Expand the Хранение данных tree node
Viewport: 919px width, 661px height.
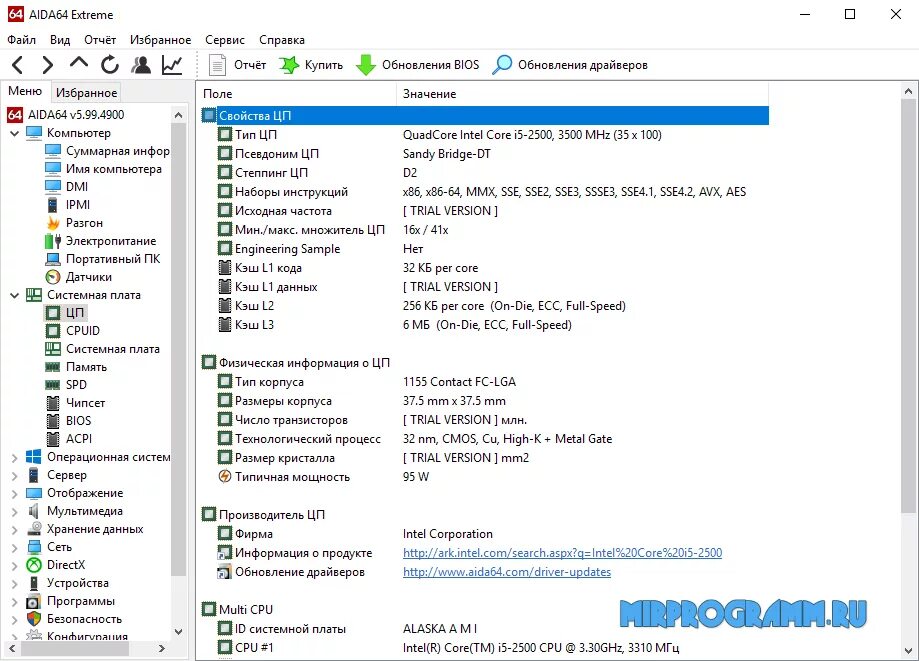pos(15,529)
